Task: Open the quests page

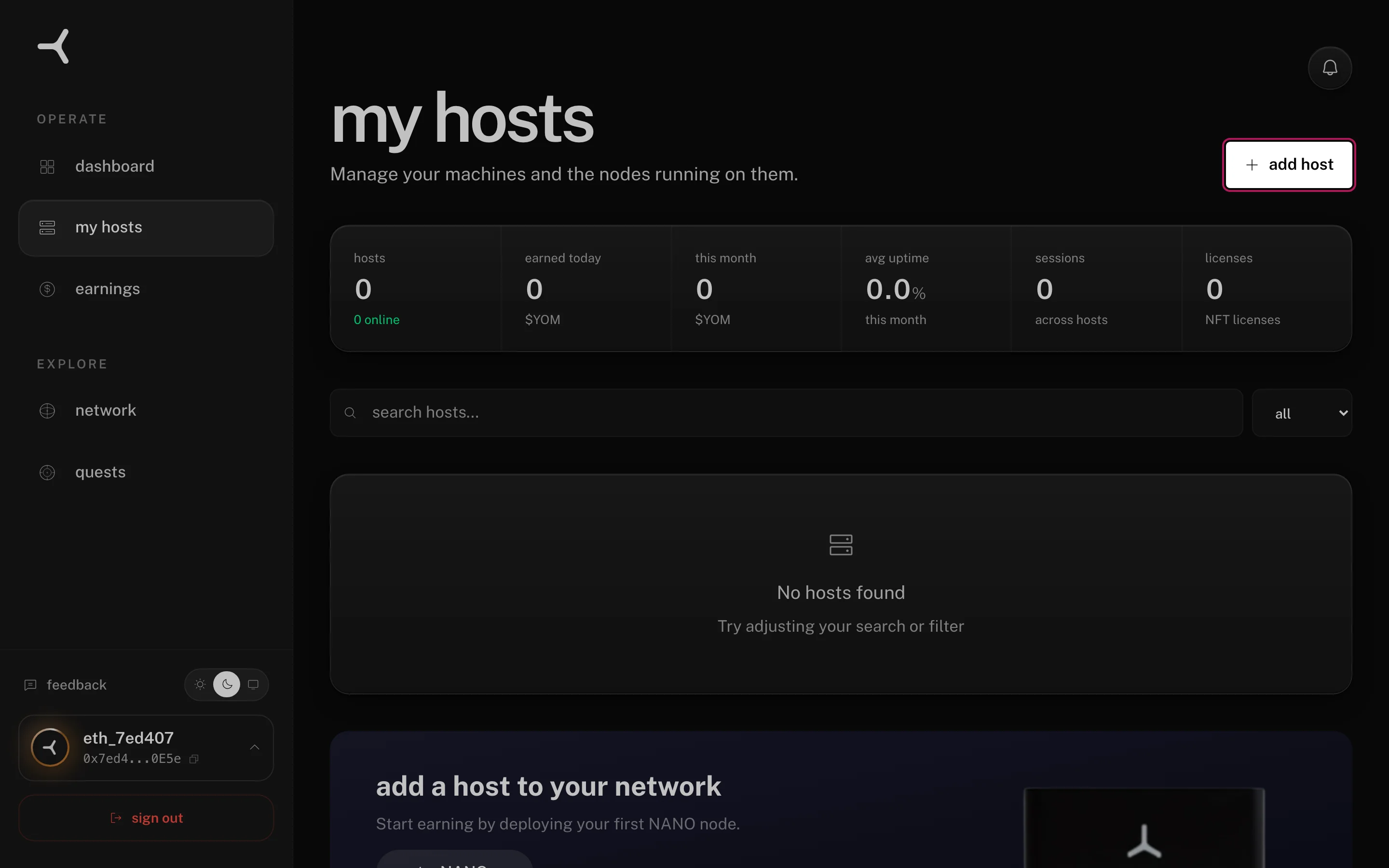Action: pos(146,472)
